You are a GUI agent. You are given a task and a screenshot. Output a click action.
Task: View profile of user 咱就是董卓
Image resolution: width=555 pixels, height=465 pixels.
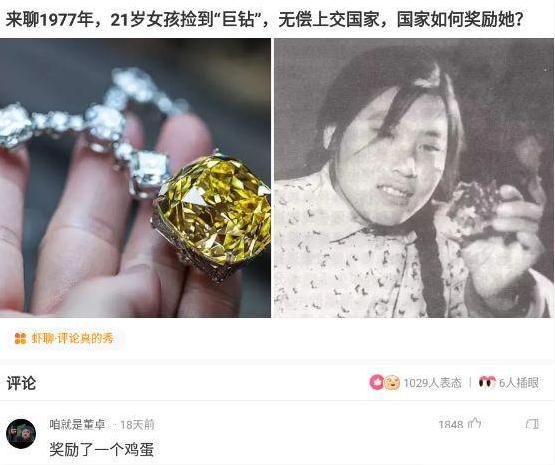pos(77,424)
